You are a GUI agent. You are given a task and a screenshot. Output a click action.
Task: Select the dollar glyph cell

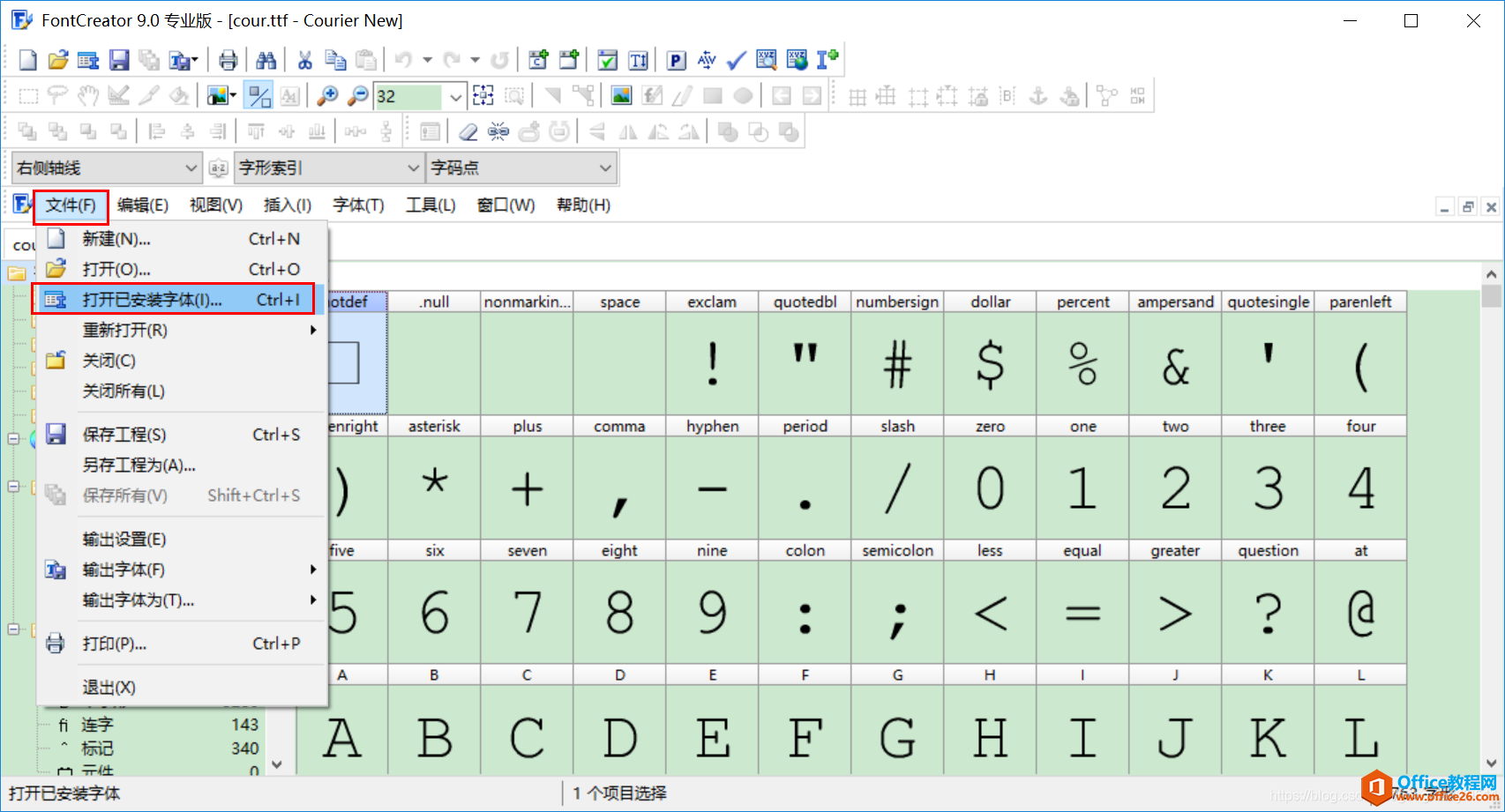990,353
